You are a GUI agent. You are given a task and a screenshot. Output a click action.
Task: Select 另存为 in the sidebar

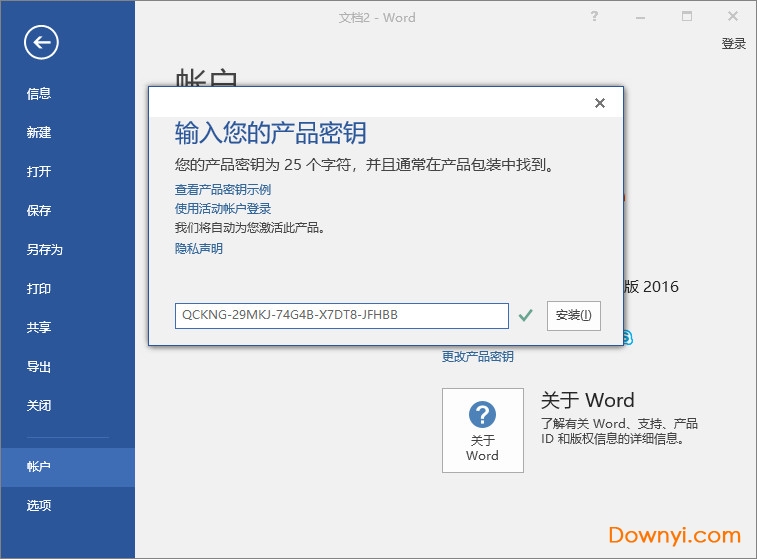pyautogui.click(x=44, y=250)
